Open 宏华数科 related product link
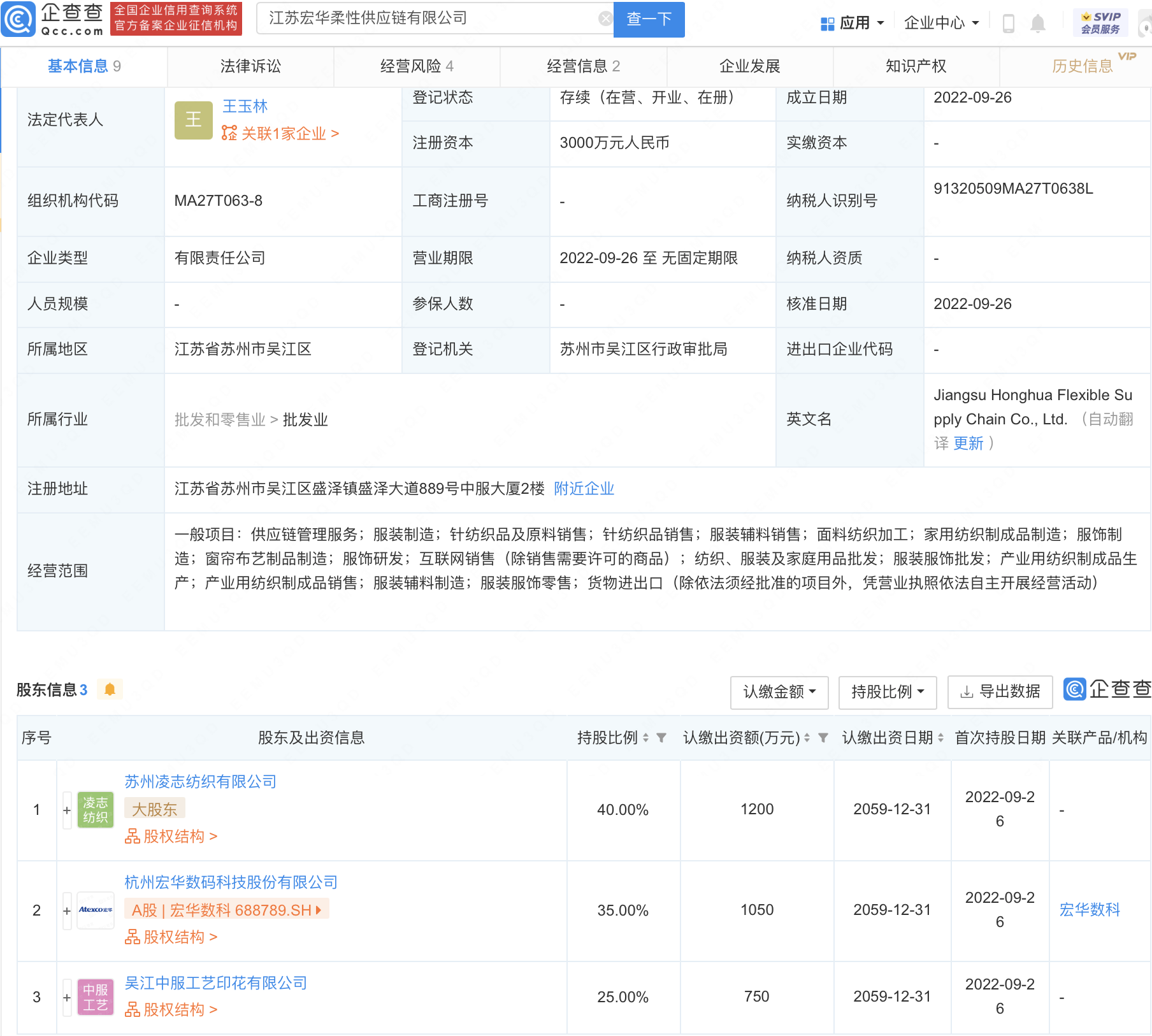 (1090, 910)
